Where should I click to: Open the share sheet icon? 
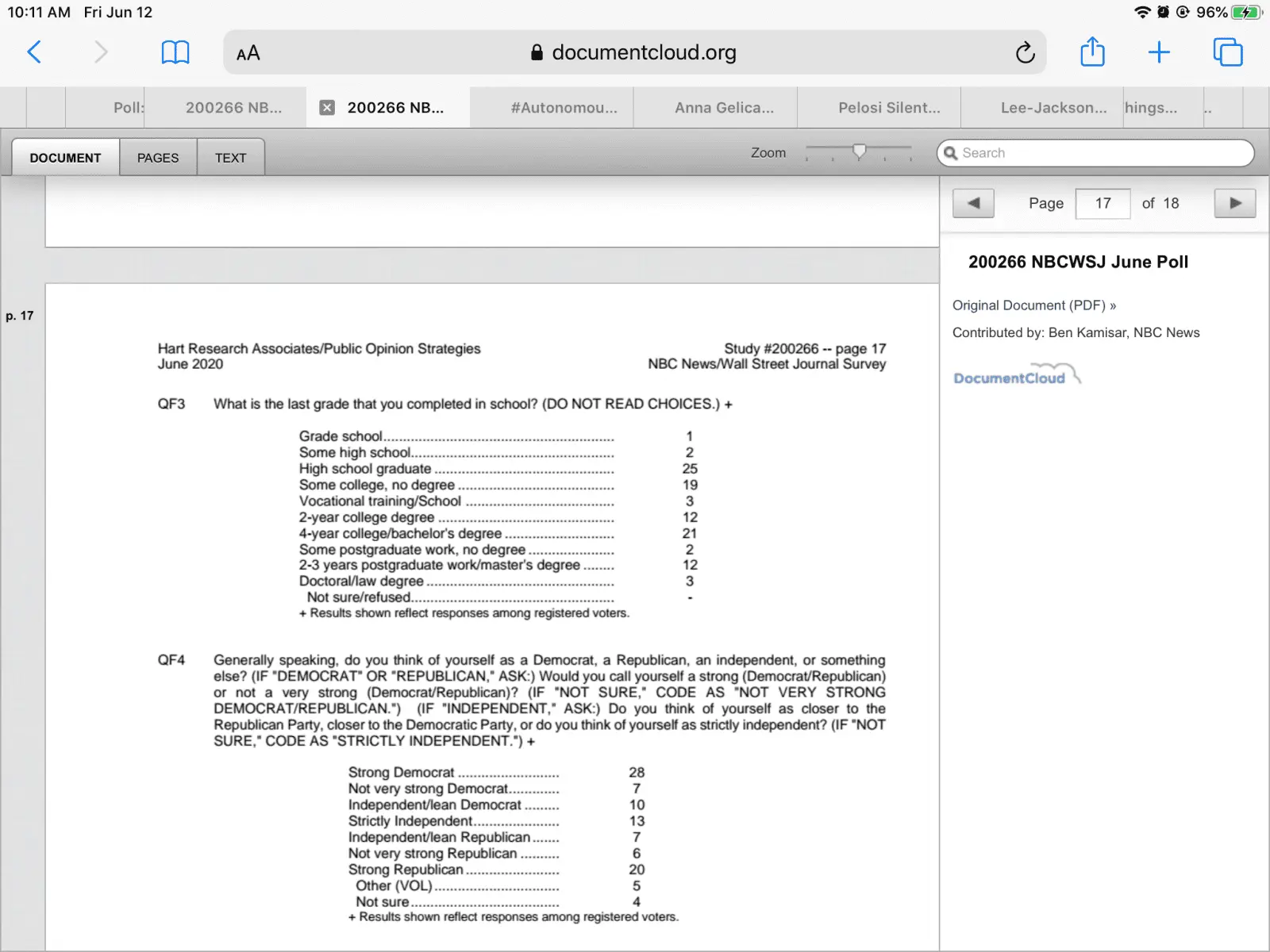click(1092, 52)
